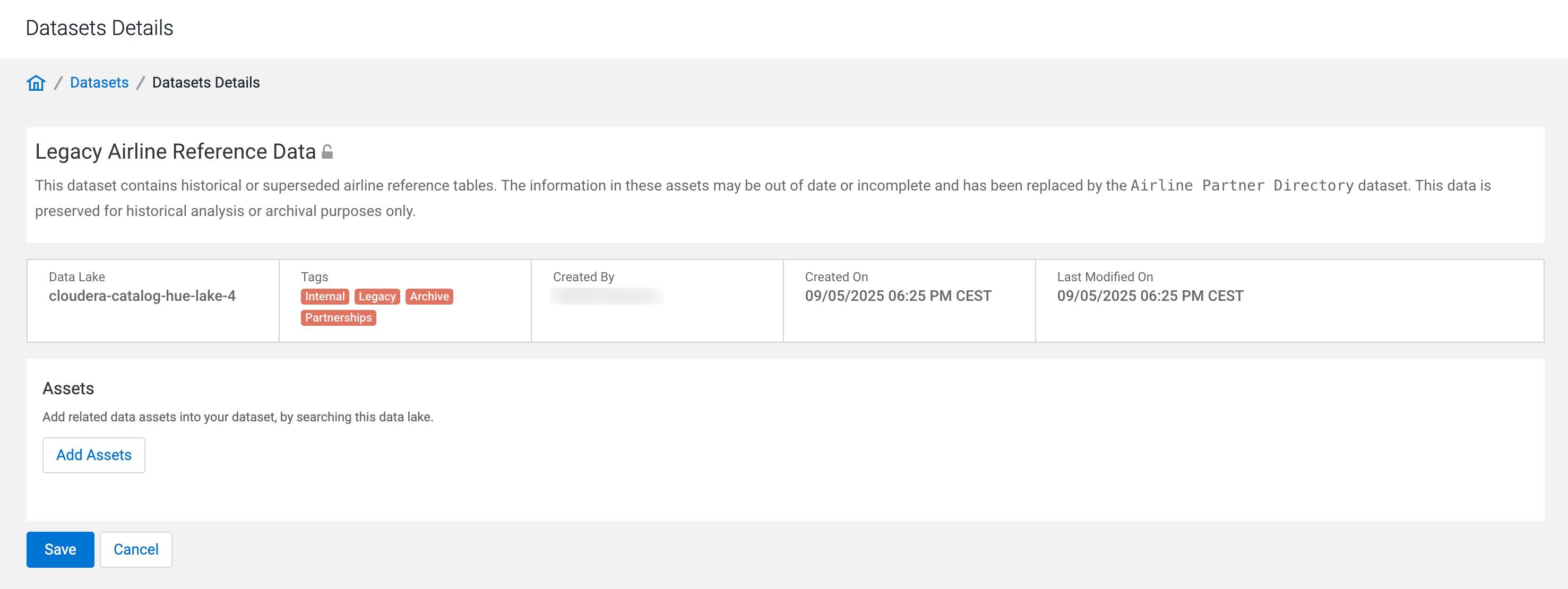Open the Datasets breadcrumb link
Viewport: 1568px width, 589px height.
click(x=99, y=83)
